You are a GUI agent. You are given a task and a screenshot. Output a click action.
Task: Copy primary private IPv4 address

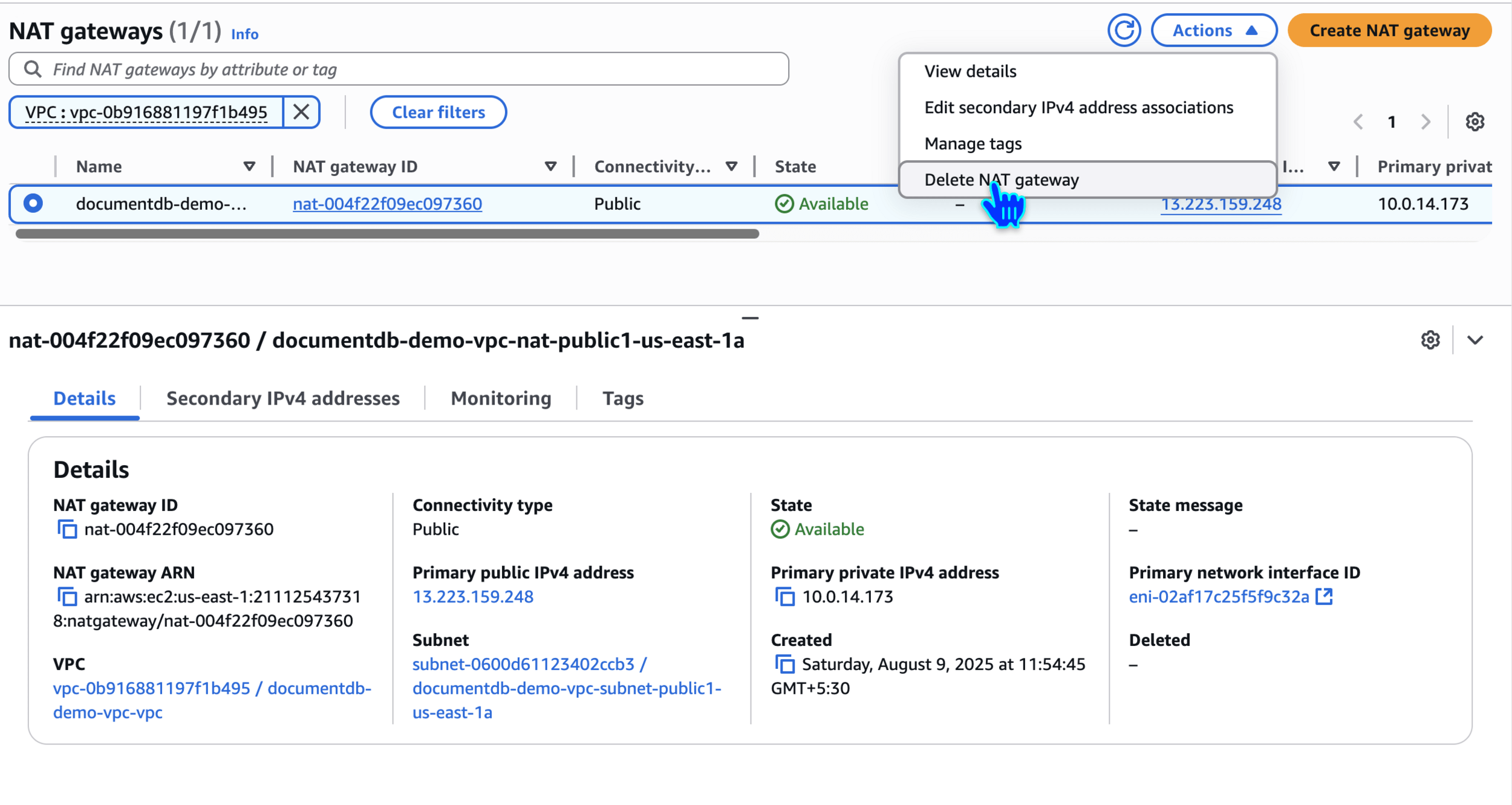[x=785, y=597]
